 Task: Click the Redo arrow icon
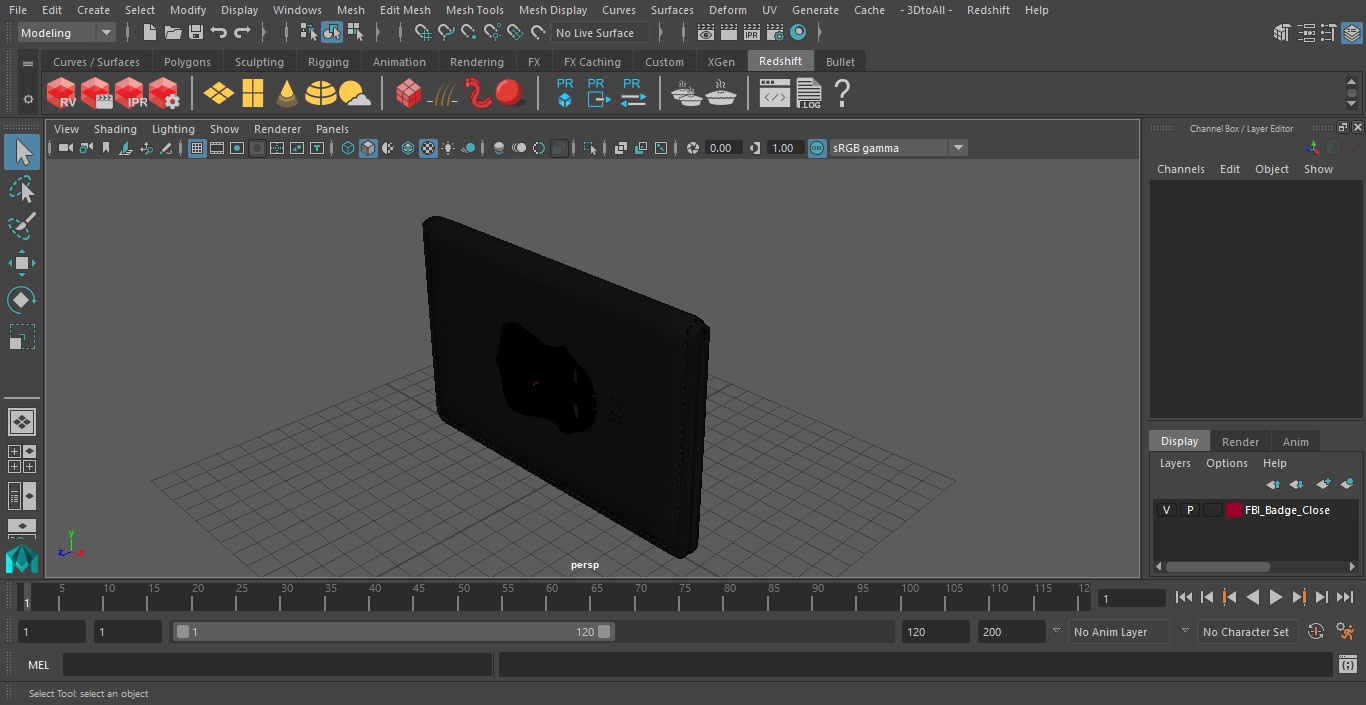(x=242, y=33)
